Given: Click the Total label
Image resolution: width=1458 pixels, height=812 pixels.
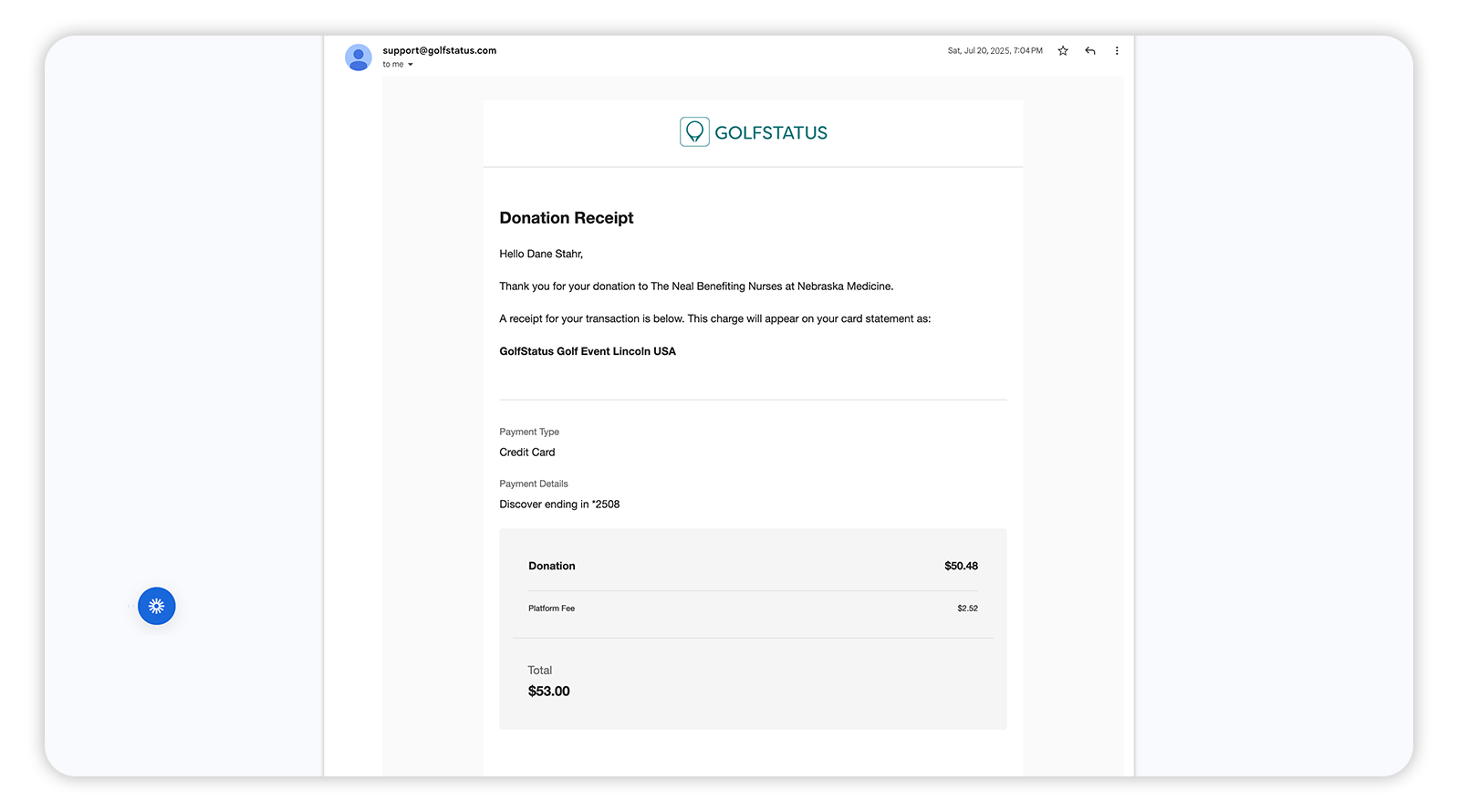Looking at the screenshot, I should coord(540,670).
